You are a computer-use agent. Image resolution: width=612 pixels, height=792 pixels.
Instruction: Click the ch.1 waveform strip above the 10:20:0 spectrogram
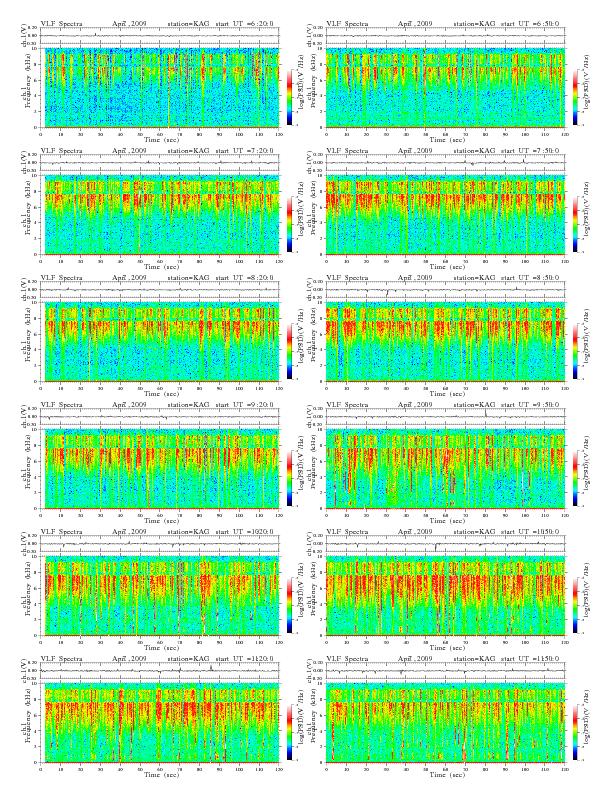pyautogui.click(x=160, y=544)
